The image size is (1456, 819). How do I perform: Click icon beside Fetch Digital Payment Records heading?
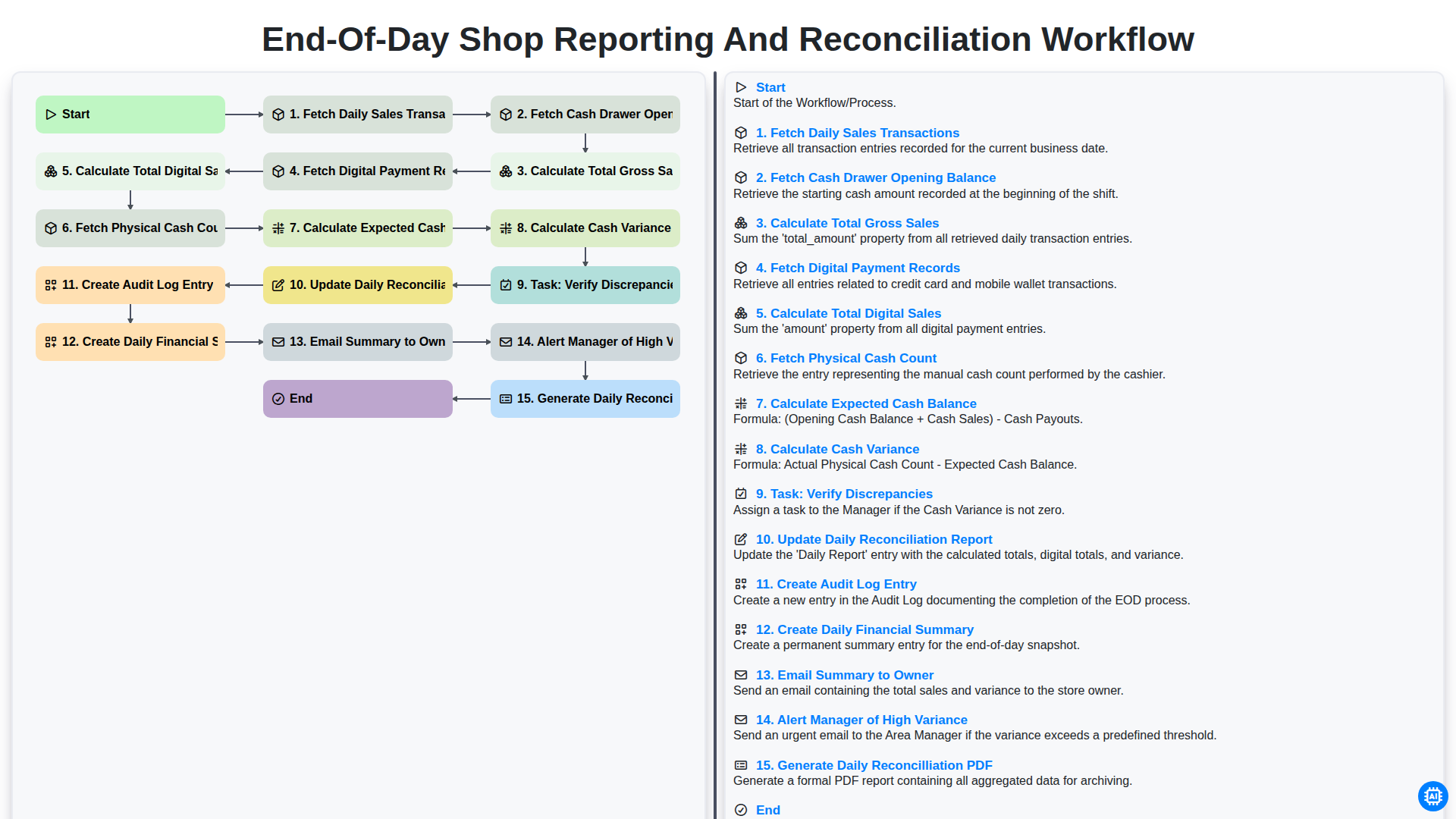pos(741,268)
